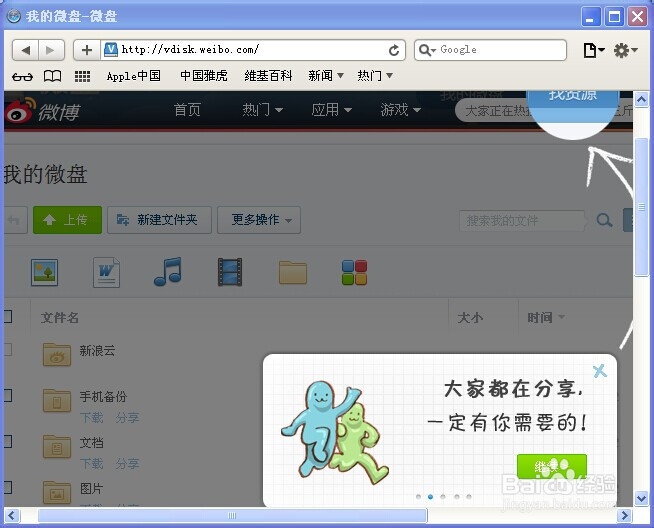Image resolution: width=654 pixels, height=528 pixels.
Task: Open the 中国雅虎 bookmark
Action: coord(204,76)
